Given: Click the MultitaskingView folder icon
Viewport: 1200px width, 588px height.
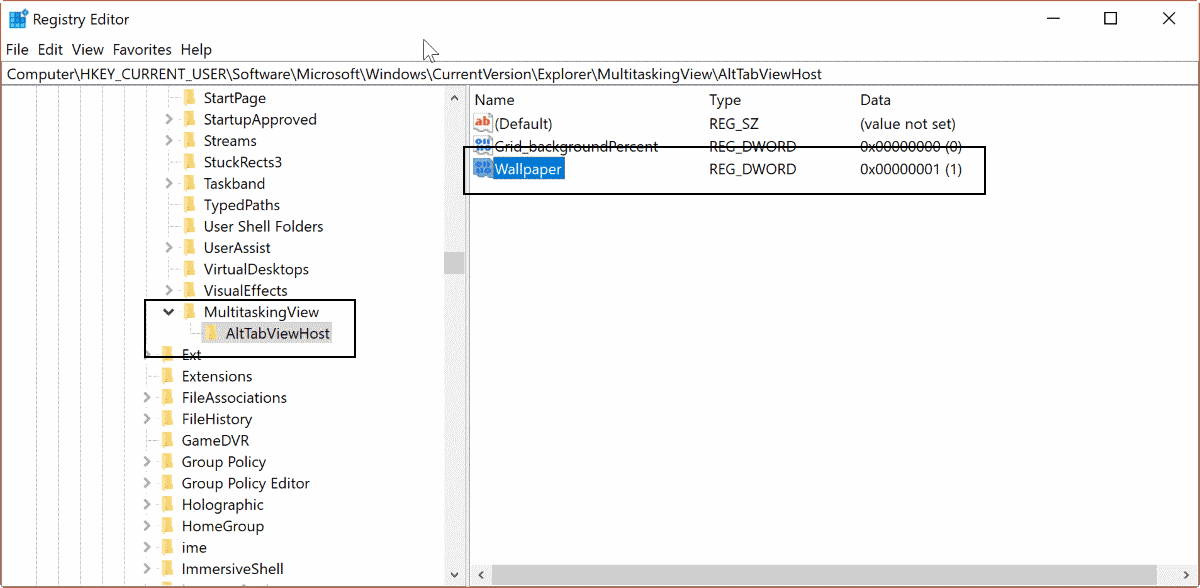Looking at the screenshot, I should click(x=189, y=312).
